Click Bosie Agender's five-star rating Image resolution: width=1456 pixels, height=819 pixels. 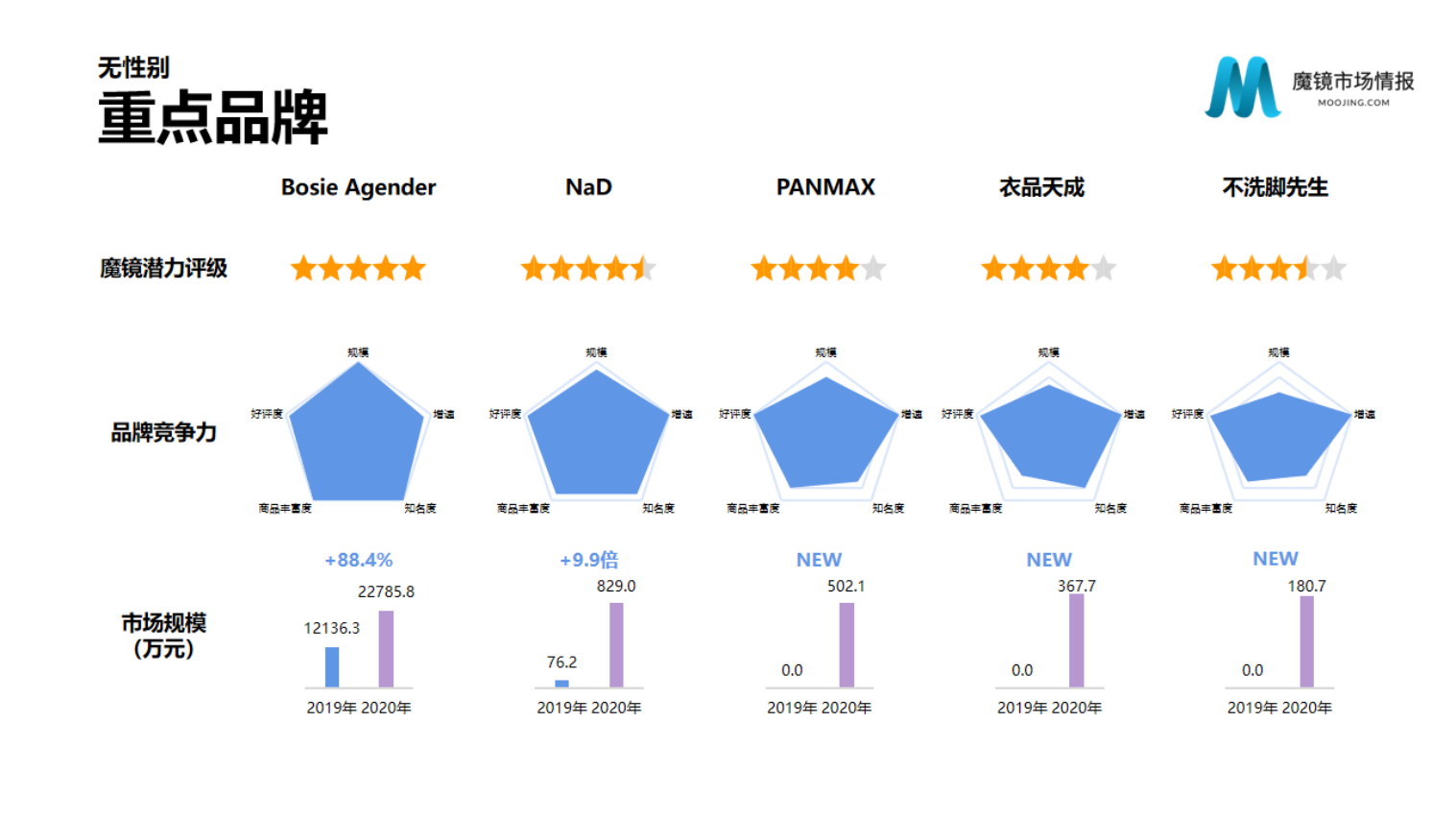[358, 268]
